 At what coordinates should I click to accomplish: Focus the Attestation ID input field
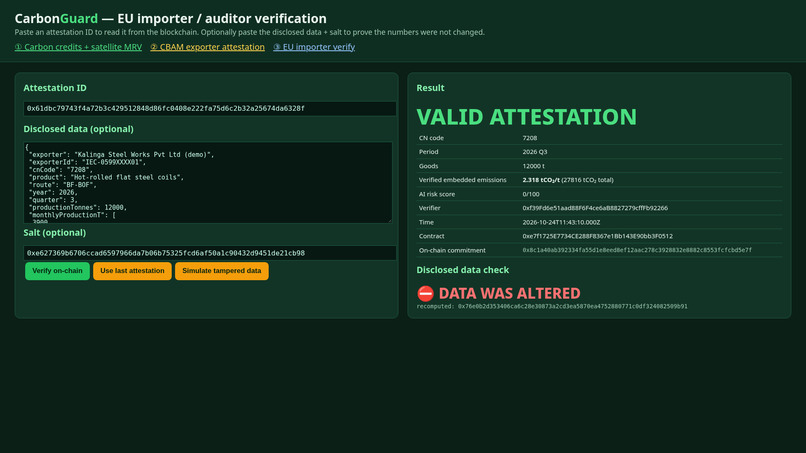(210, 108)
